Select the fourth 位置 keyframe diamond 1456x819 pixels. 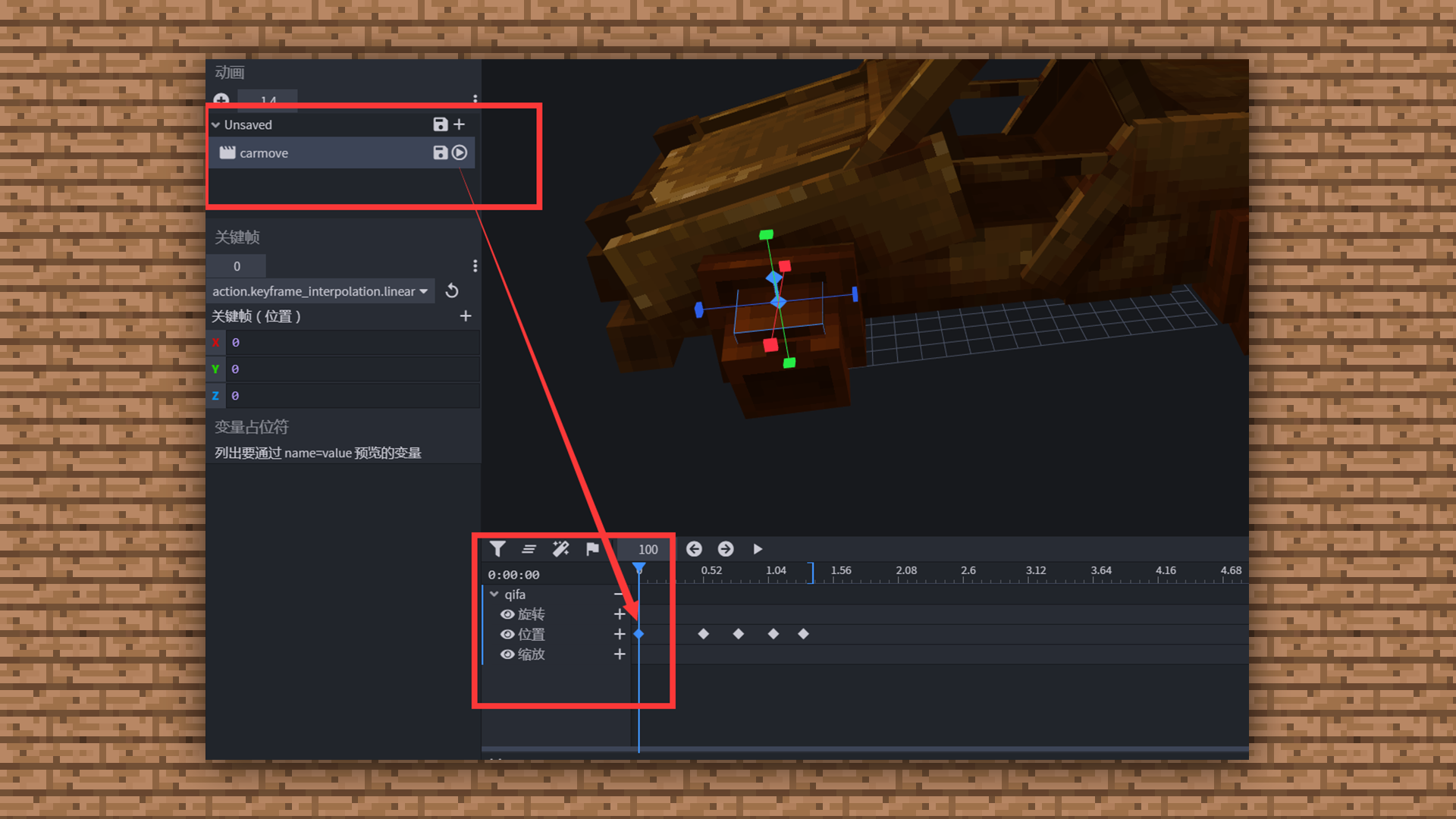coord(773,634)
